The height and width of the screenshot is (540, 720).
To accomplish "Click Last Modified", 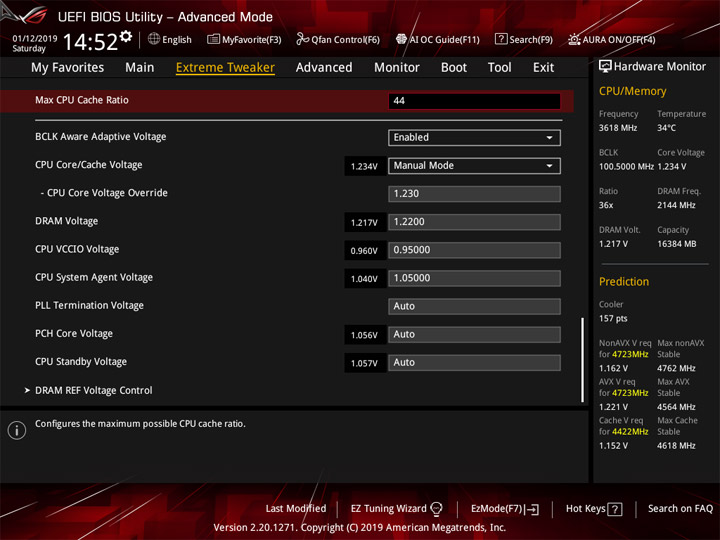I will click(296, 509).
